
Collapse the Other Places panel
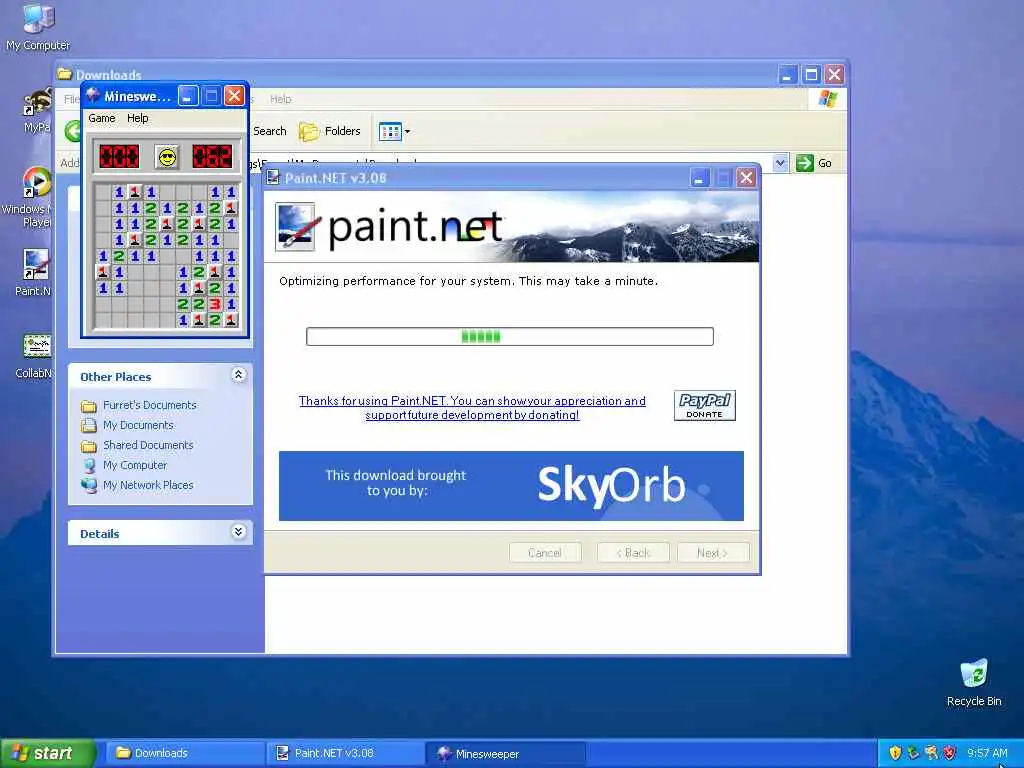(x=238, y=375)
